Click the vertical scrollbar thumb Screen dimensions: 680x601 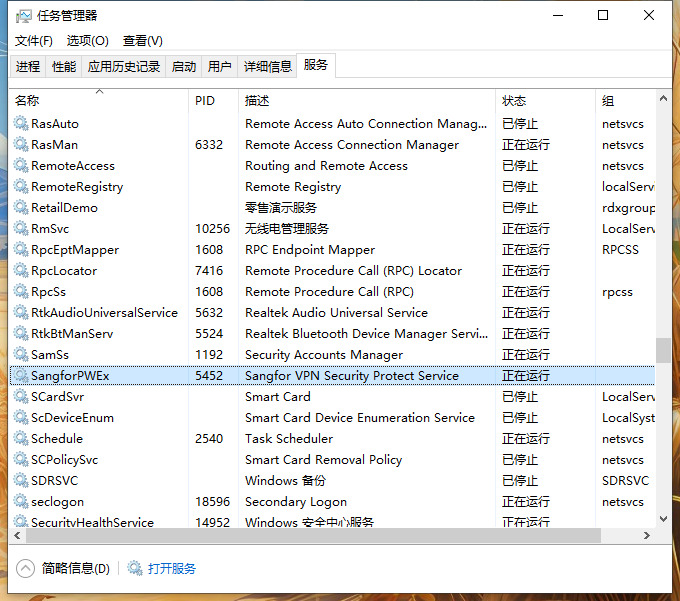tap(663, 351)
